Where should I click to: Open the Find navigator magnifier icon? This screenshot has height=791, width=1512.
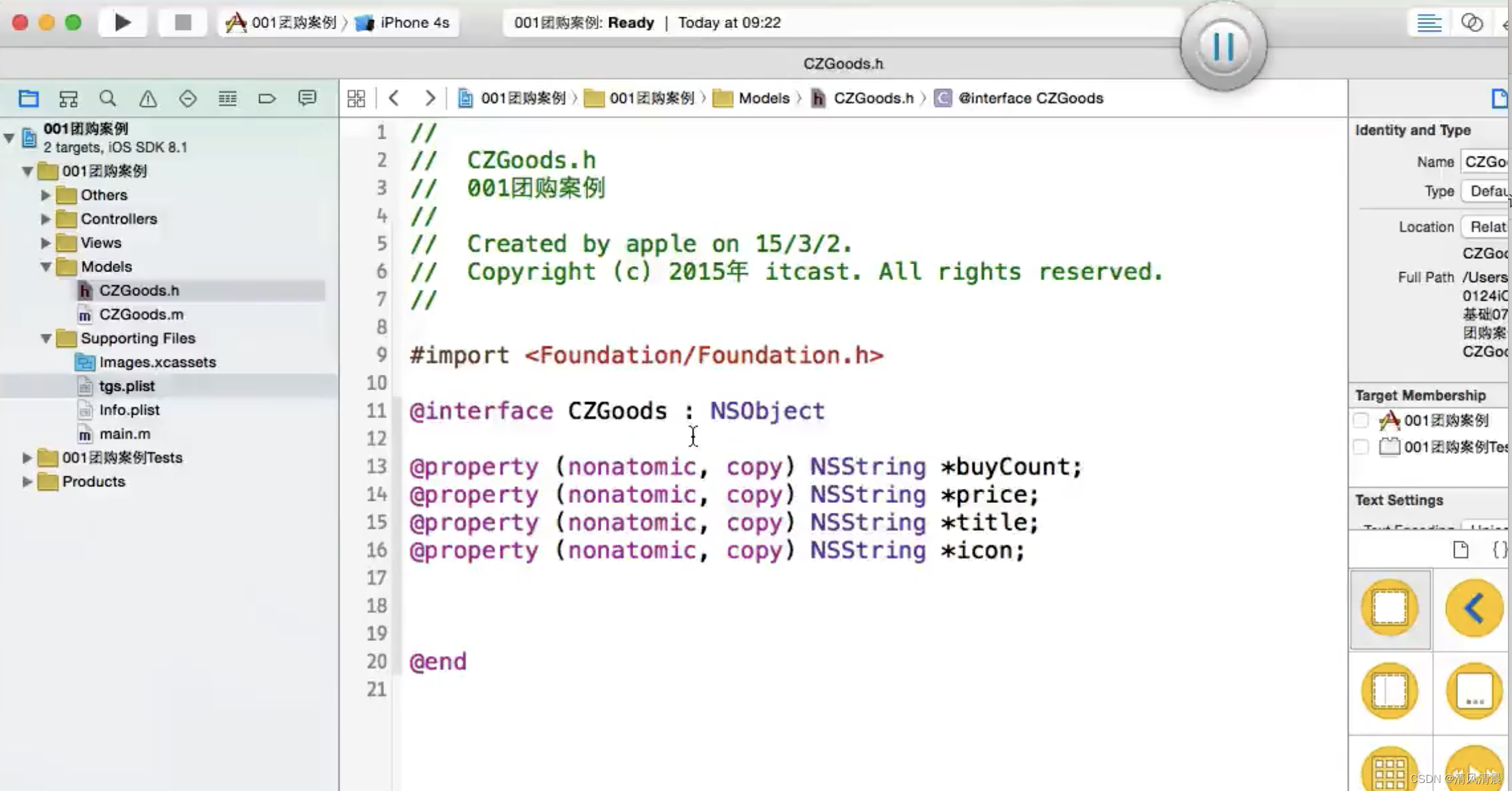point(107,99)
